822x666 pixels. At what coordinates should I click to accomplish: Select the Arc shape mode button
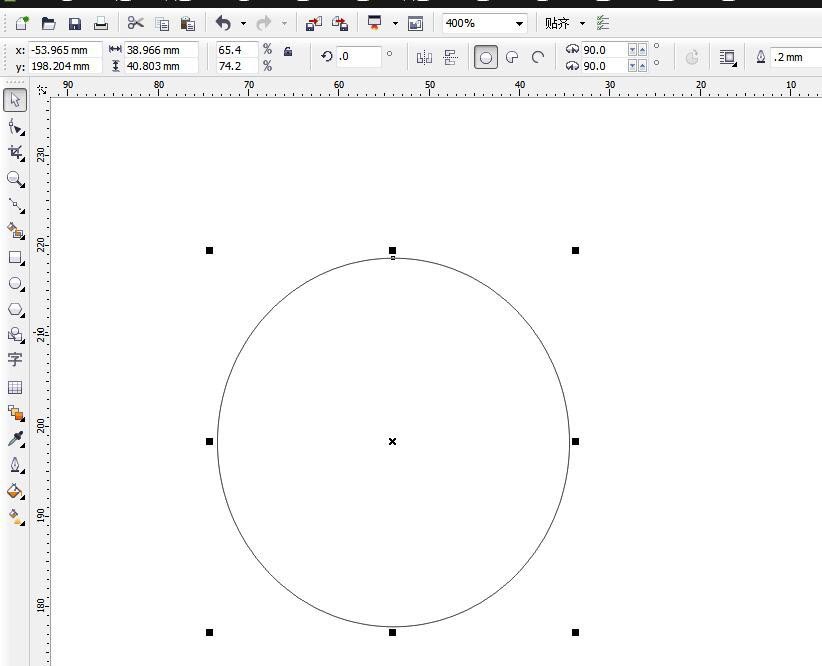pos(538,57)
